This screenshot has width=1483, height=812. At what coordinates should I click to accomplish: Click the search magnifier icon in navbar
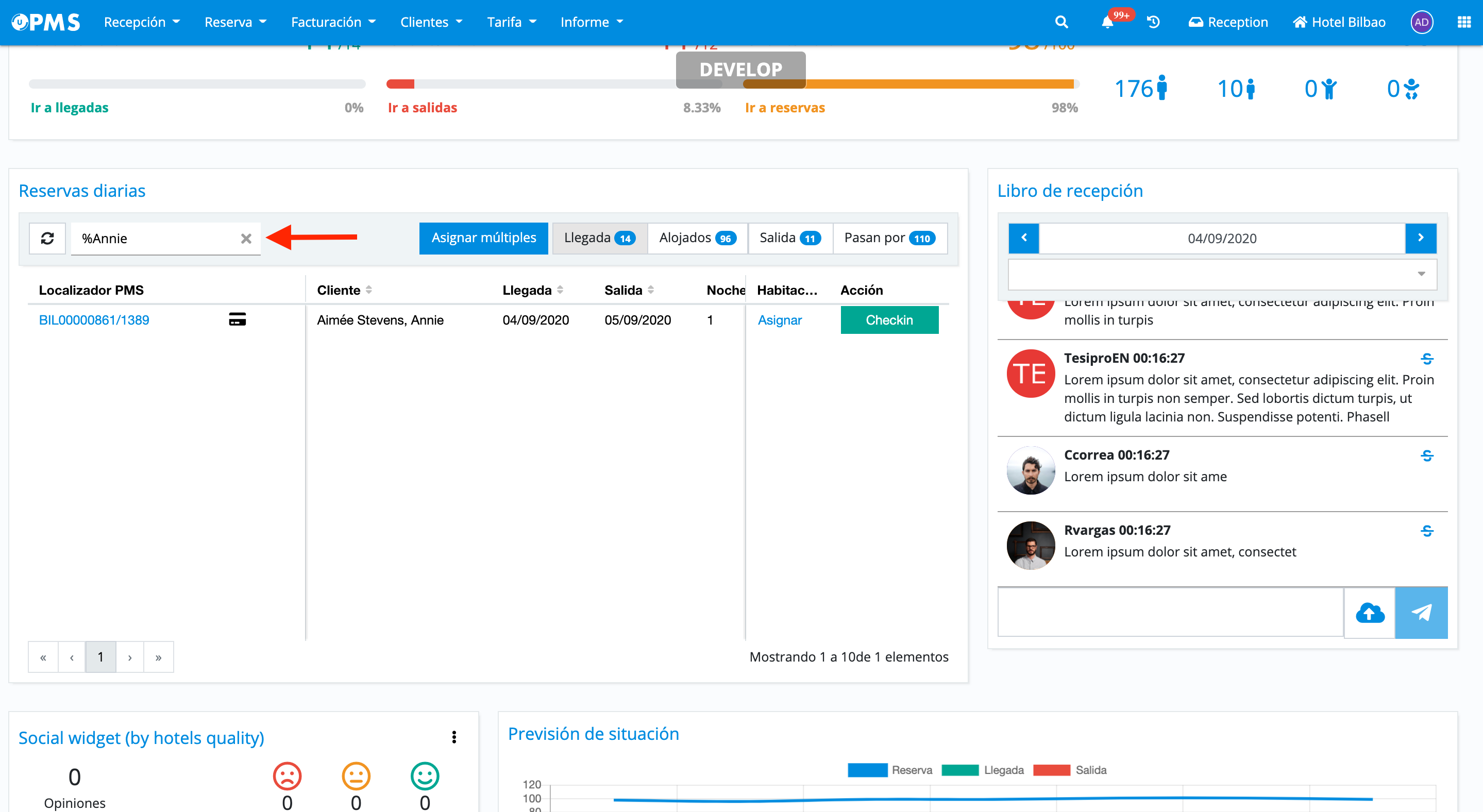1061,22
